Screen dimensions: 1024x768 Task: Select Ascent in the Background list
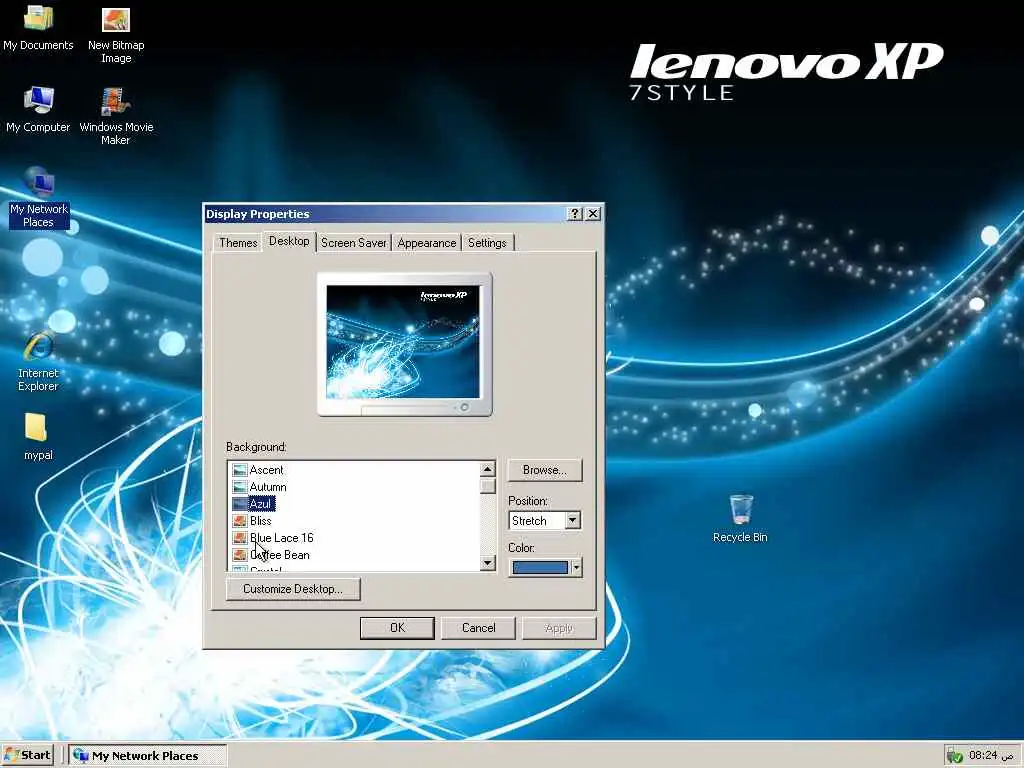point(266,470)
